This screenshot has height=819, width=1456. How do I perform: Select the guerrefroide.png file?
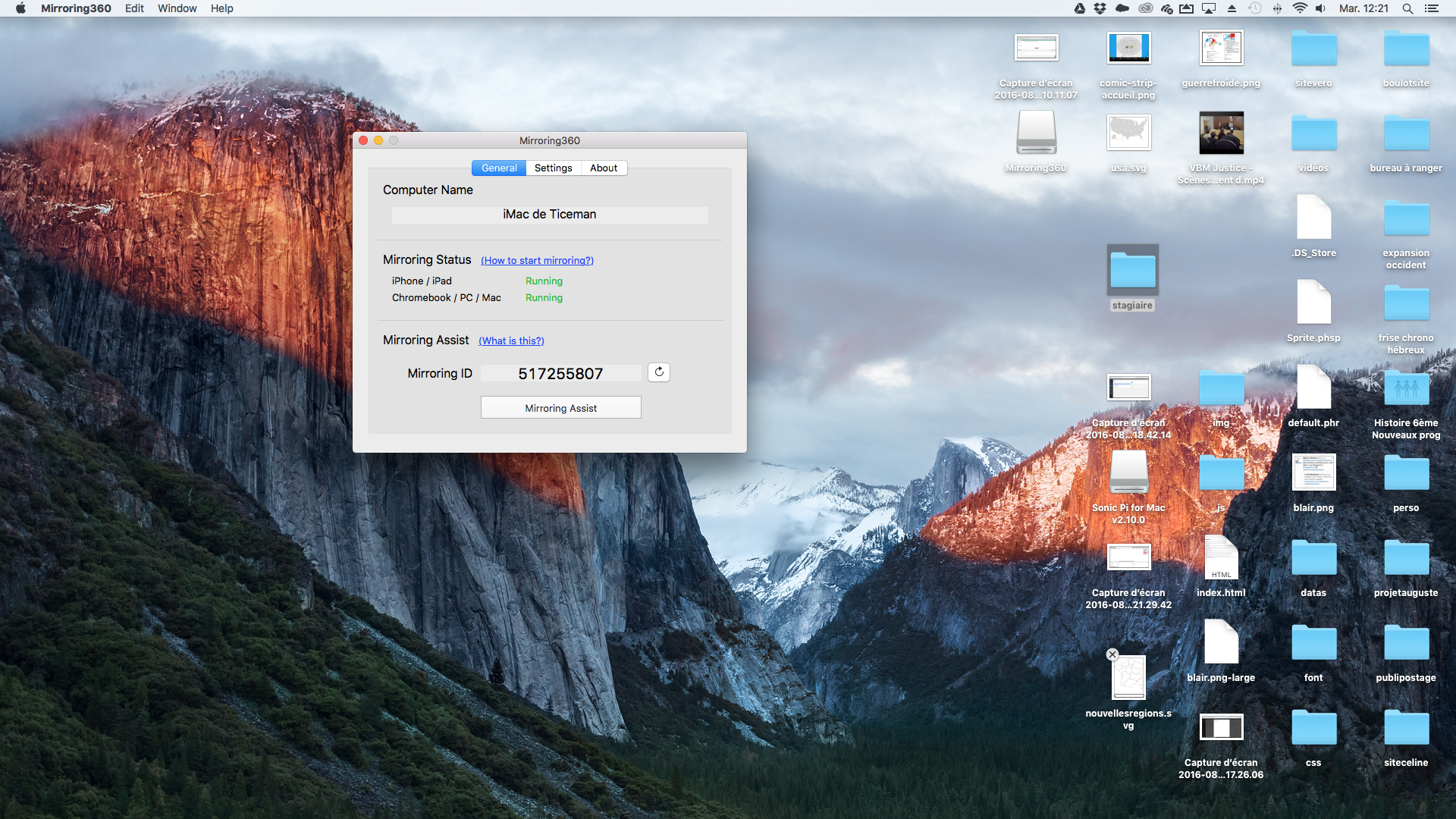1221,49
